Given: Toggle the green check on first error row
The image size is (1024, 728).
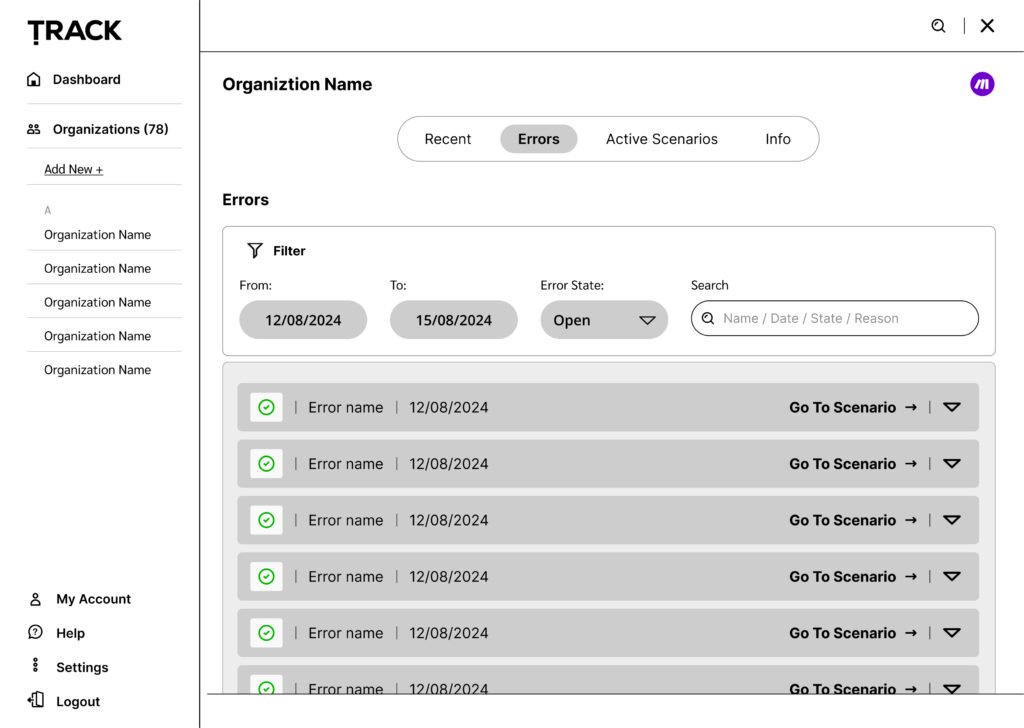Looking at the screenshot, I should pyautogui.click(x=266, y=407).
